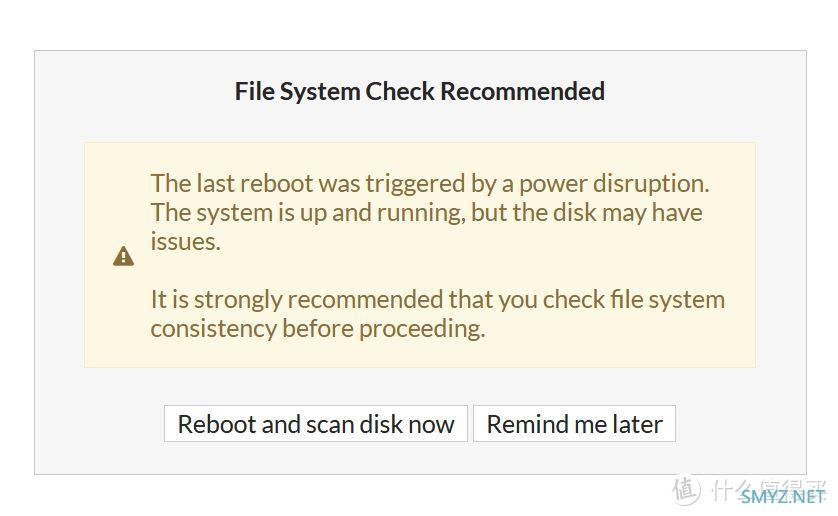
Task: Click the word 'Recommended' in the heading
Action: [x=523, y=91]
